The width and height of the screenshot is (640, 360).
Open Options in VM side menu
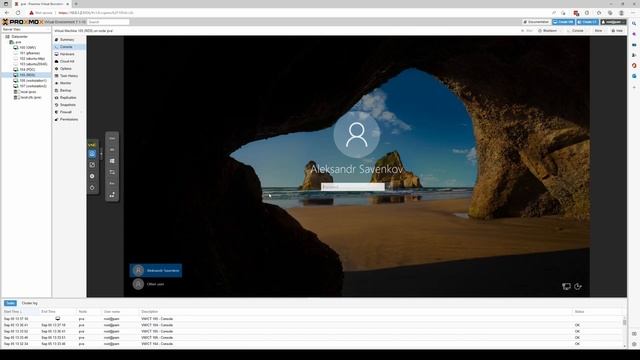pos(66,69)
